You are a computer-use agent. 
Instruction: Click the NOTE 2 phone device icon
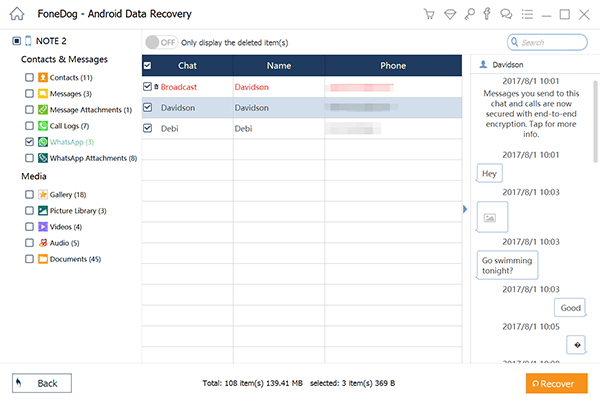click(28, 41)
